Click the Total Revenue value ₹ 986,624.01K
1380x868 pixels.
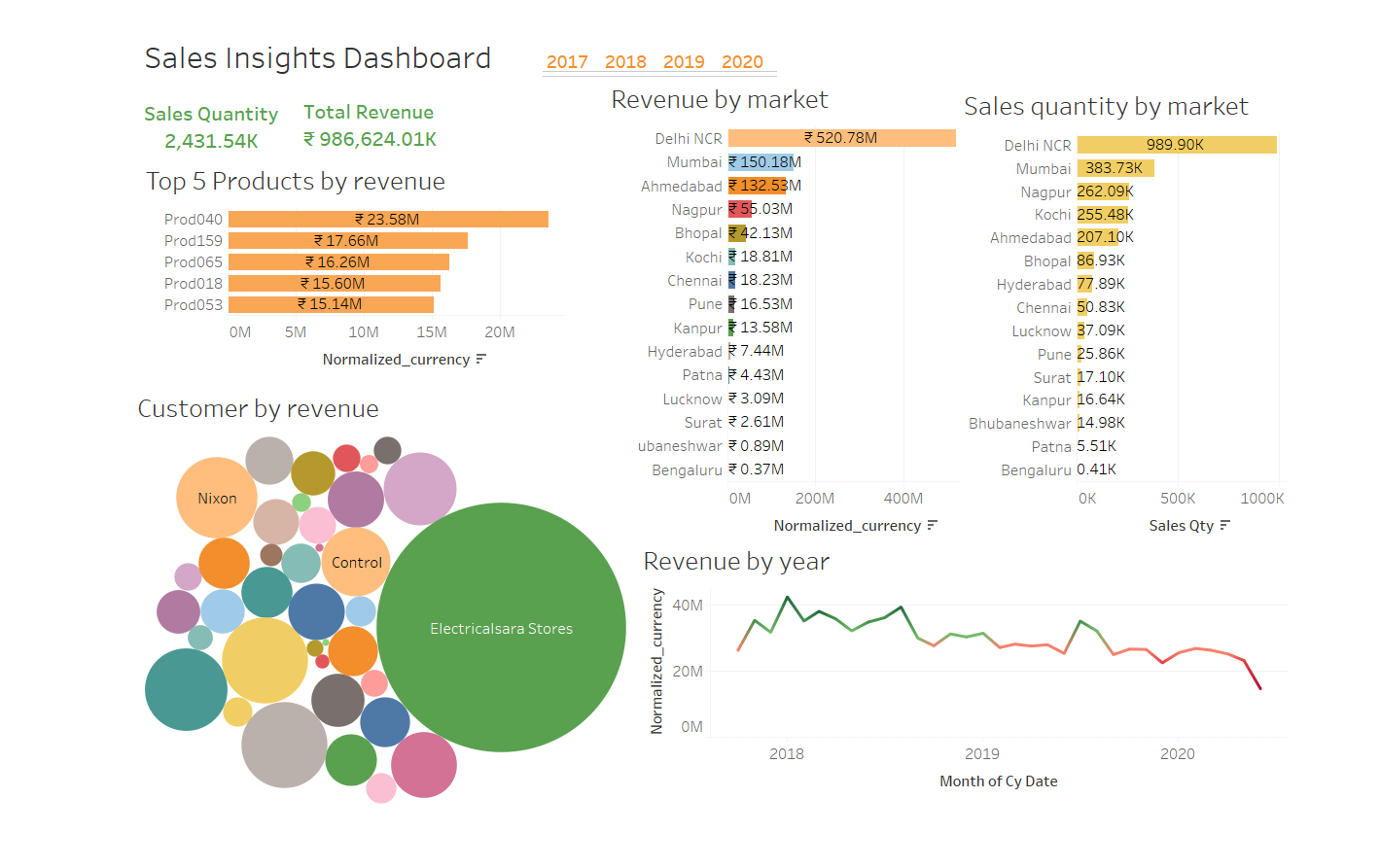click(x=369, y=138)
